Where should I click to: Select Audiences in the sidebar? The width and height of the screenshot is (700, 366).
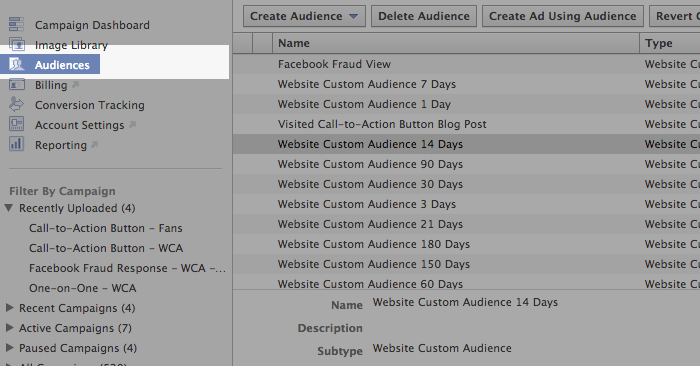[x=62, y=65]
